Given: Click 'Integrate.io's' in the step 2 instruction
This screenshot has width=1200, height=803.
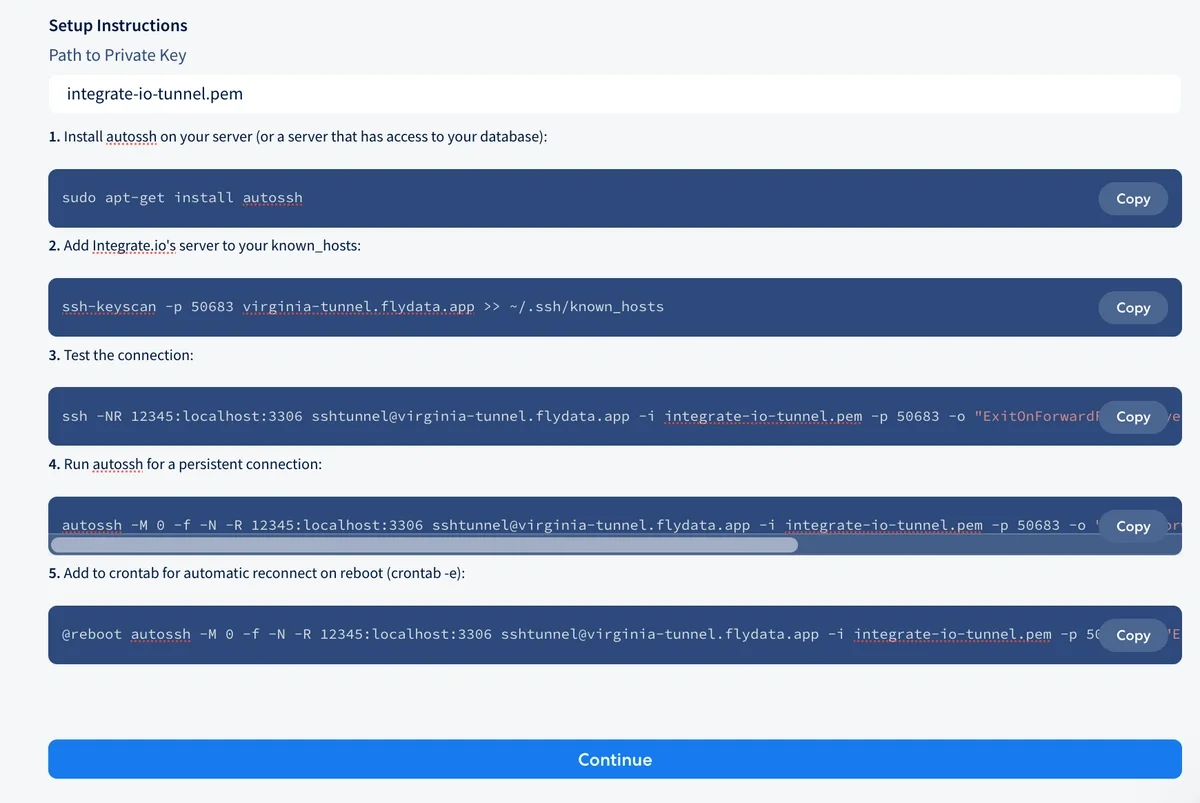Looking at the screenshot, I should 133,245.
